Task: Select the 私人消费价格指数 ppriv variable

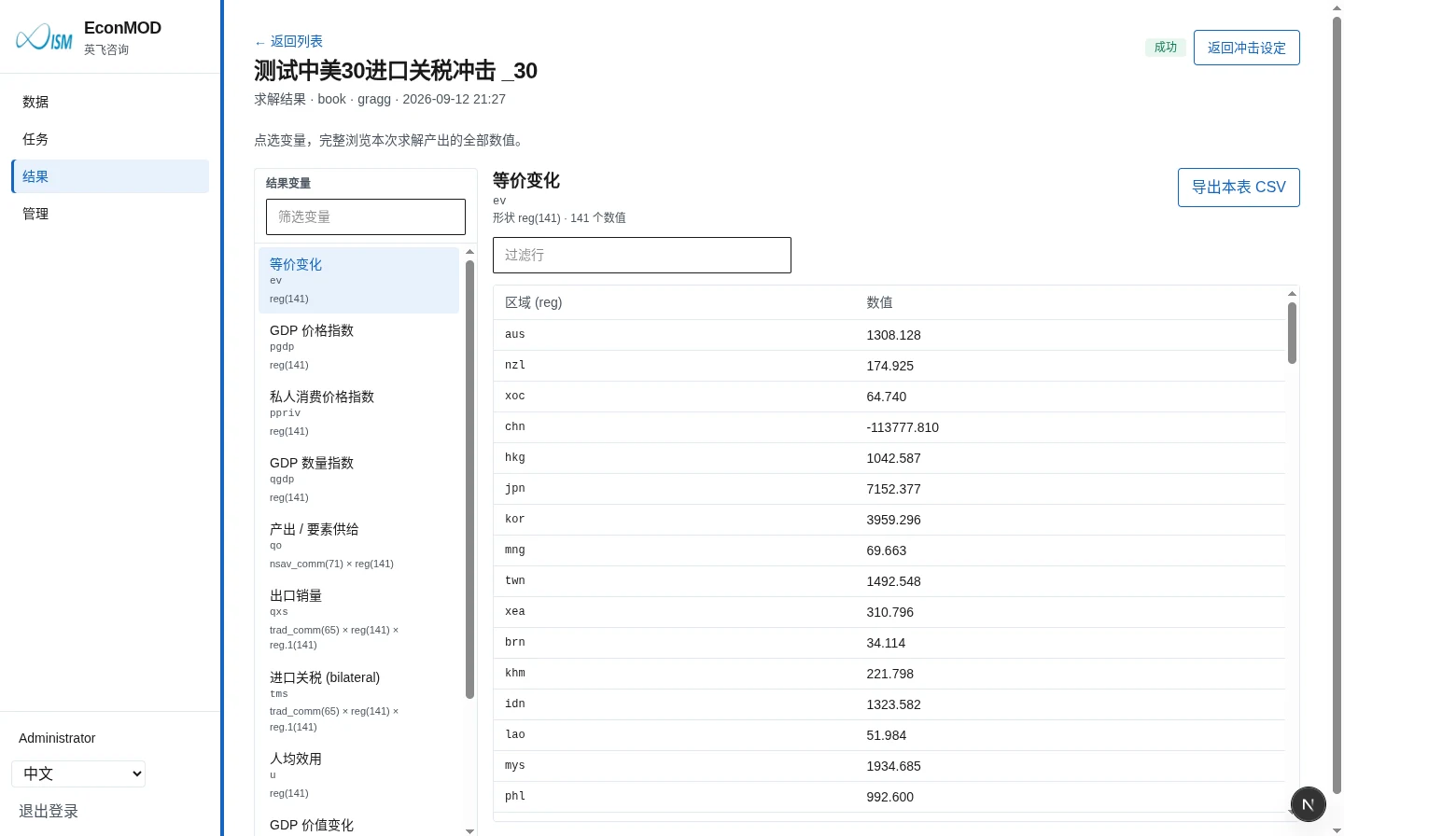Action: point(358,412)
